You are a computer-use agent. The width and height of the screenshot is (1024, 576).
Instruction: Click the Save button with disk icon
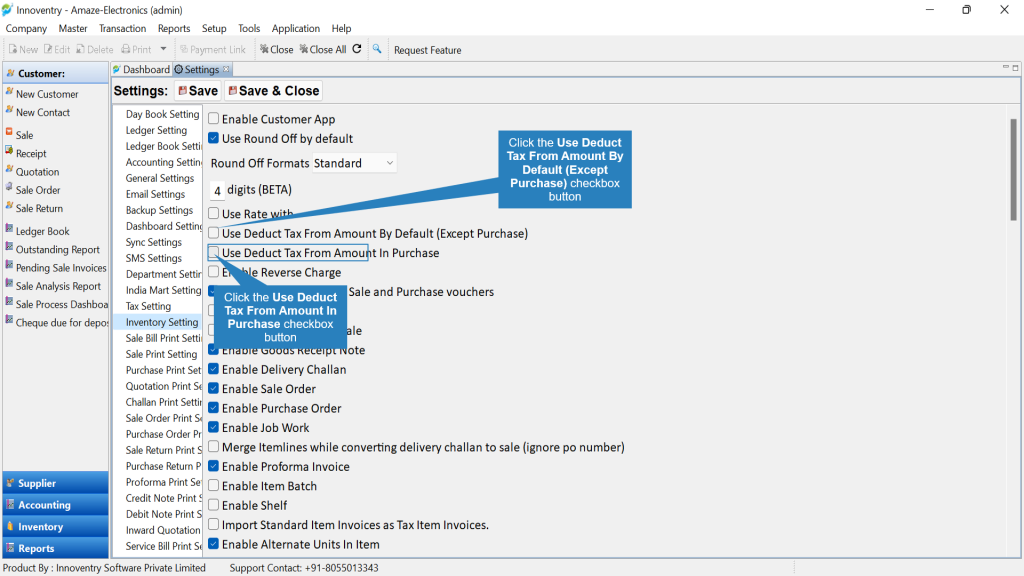click(198, 91)
